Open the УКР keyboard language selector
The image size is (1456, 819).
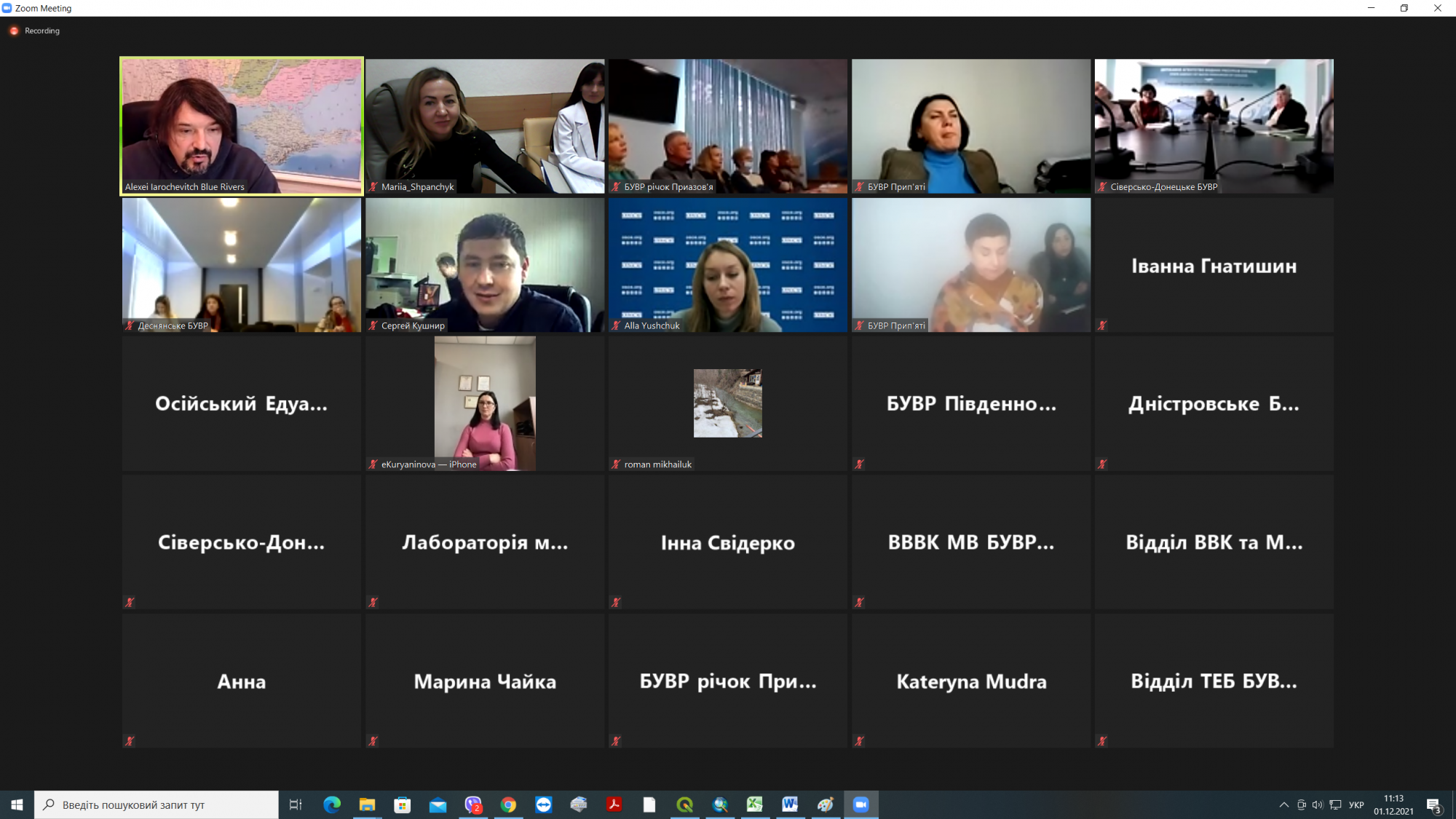1356,804
